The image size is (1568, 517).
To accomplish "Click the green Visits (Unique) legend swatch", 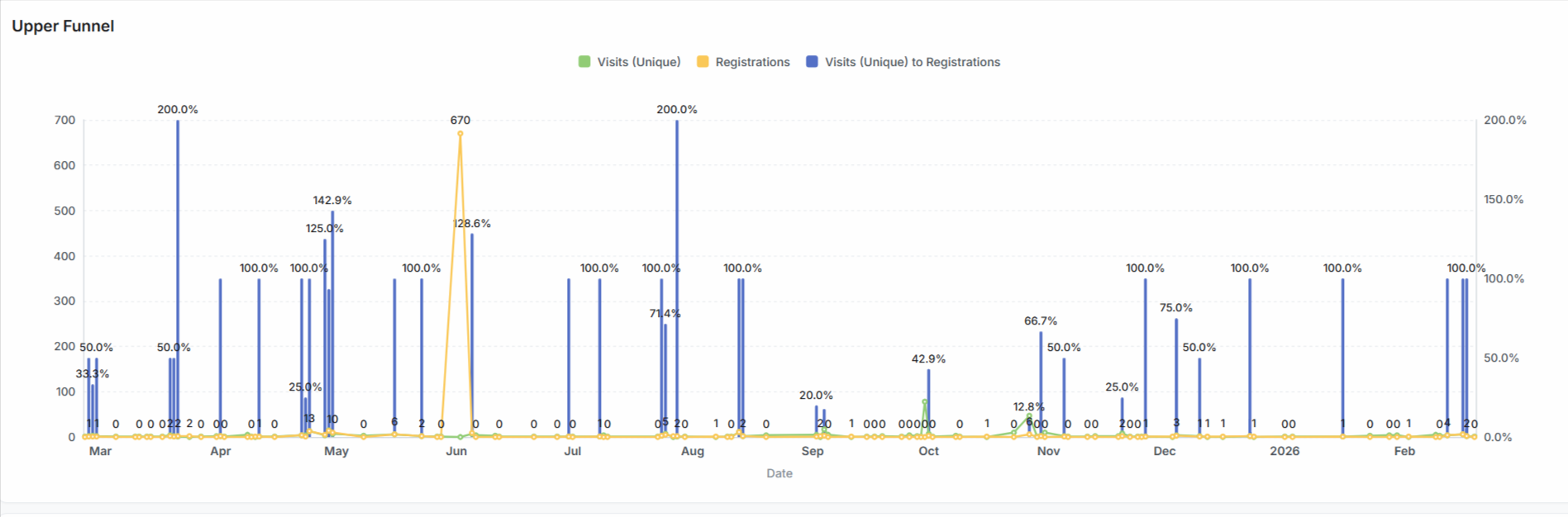I will point(584,62).
